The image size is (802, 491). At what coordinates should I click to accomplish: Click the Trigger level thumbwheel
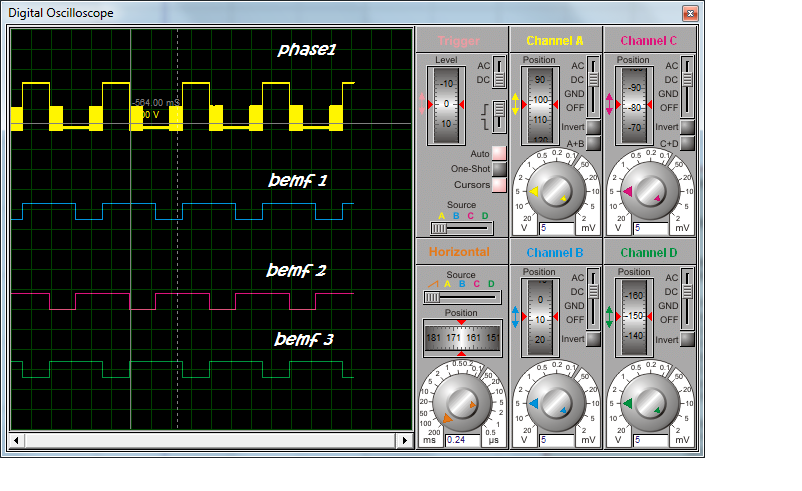click(x=446, y=105)
